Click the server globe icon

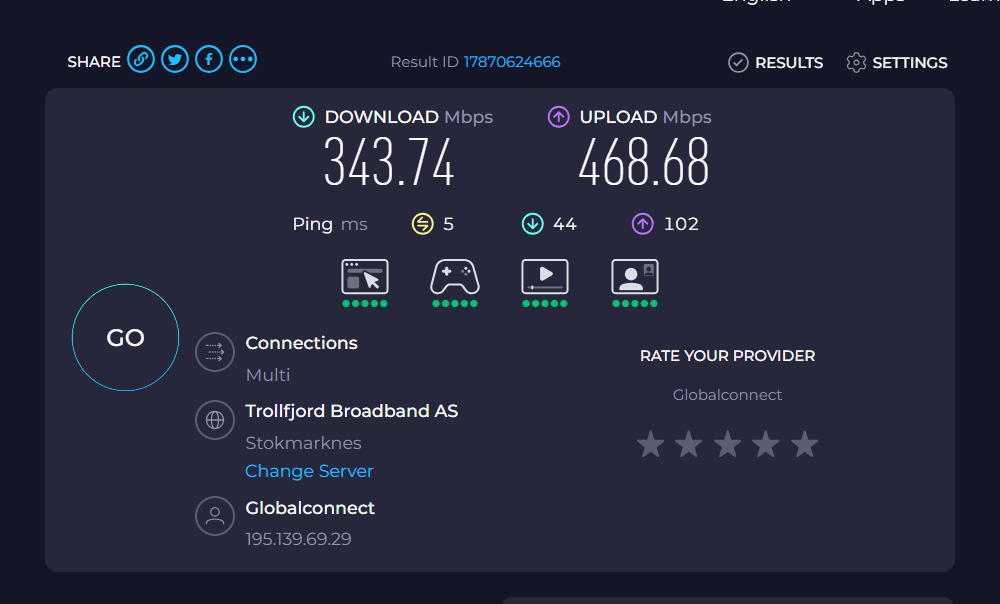pyautogui.click(x=214, y=420)
